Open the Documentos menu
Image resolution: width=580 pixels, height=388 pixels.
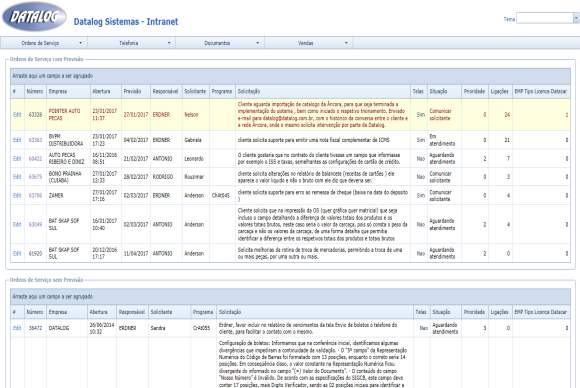coord(220,43)
